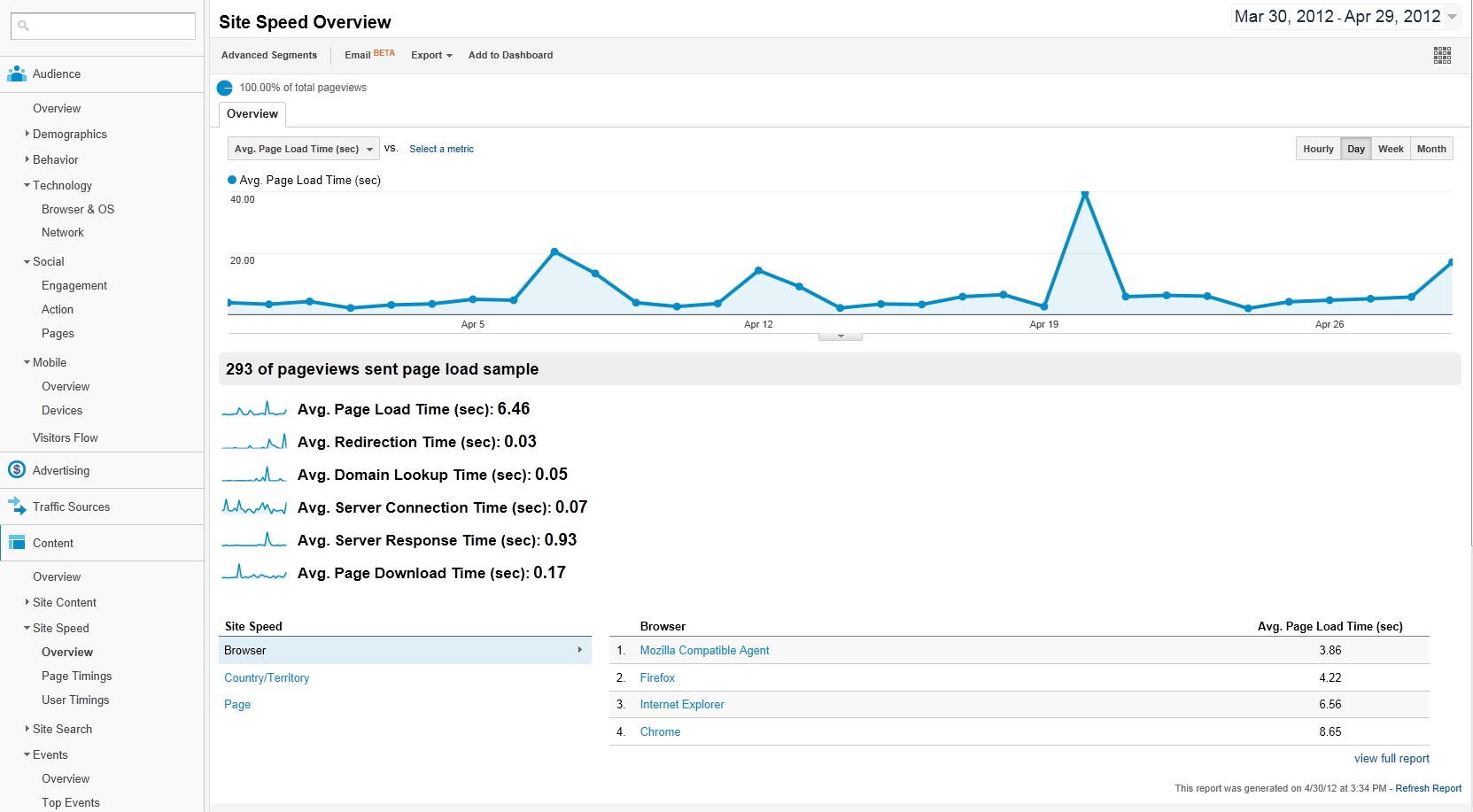
Task: Click Refresh Report at the bottom
Action: pyautogui.click(x=1428, y=788)
